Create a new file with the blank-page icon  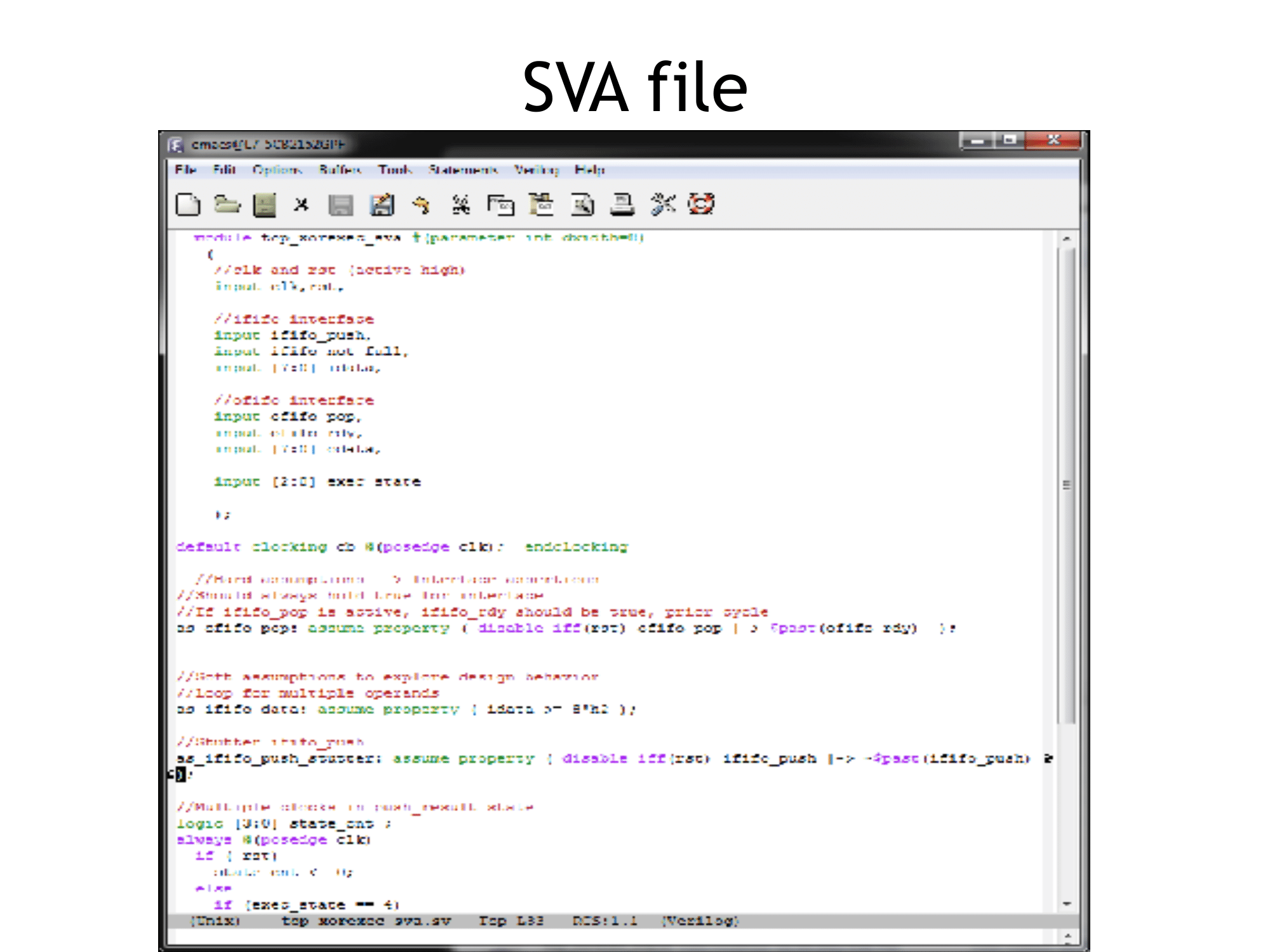coord(187,204)
